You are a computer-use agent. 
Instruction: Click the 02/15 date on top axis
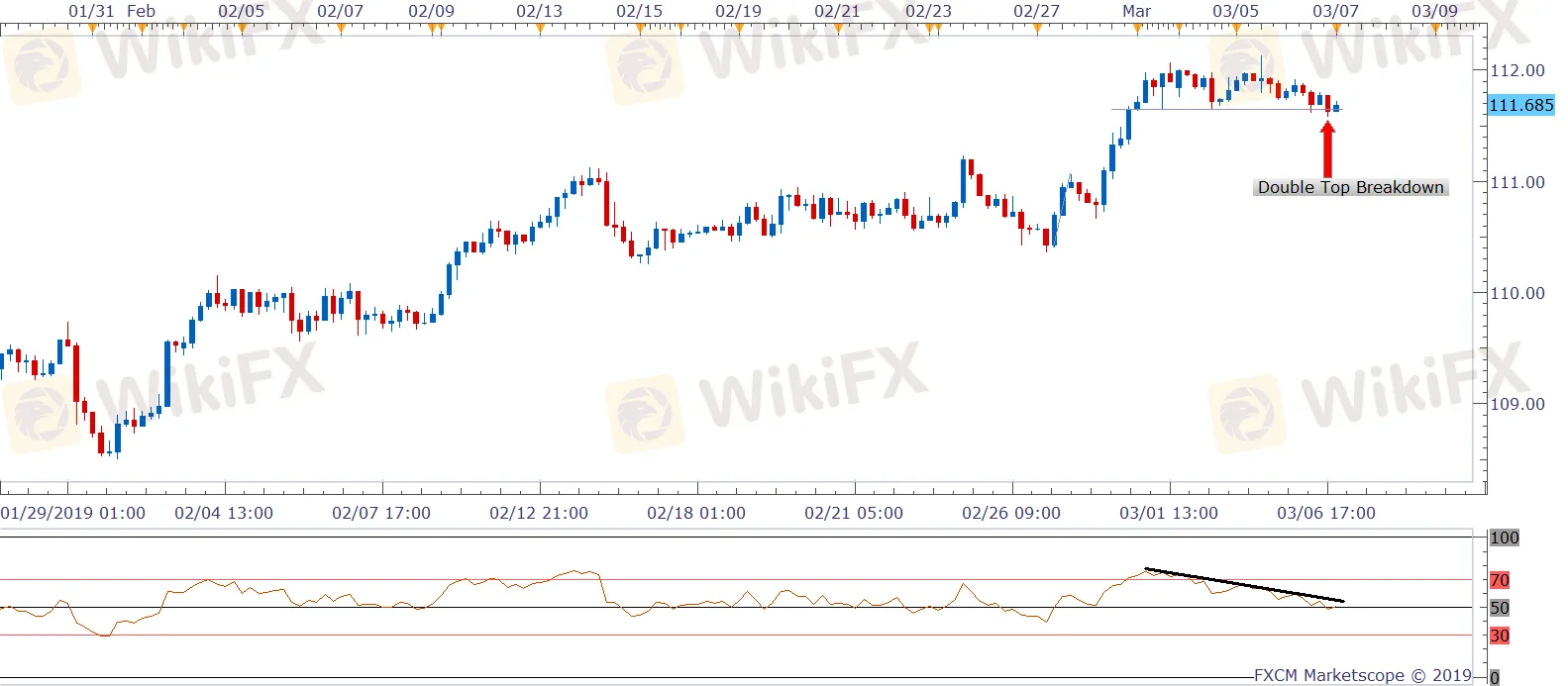(640, 11)
